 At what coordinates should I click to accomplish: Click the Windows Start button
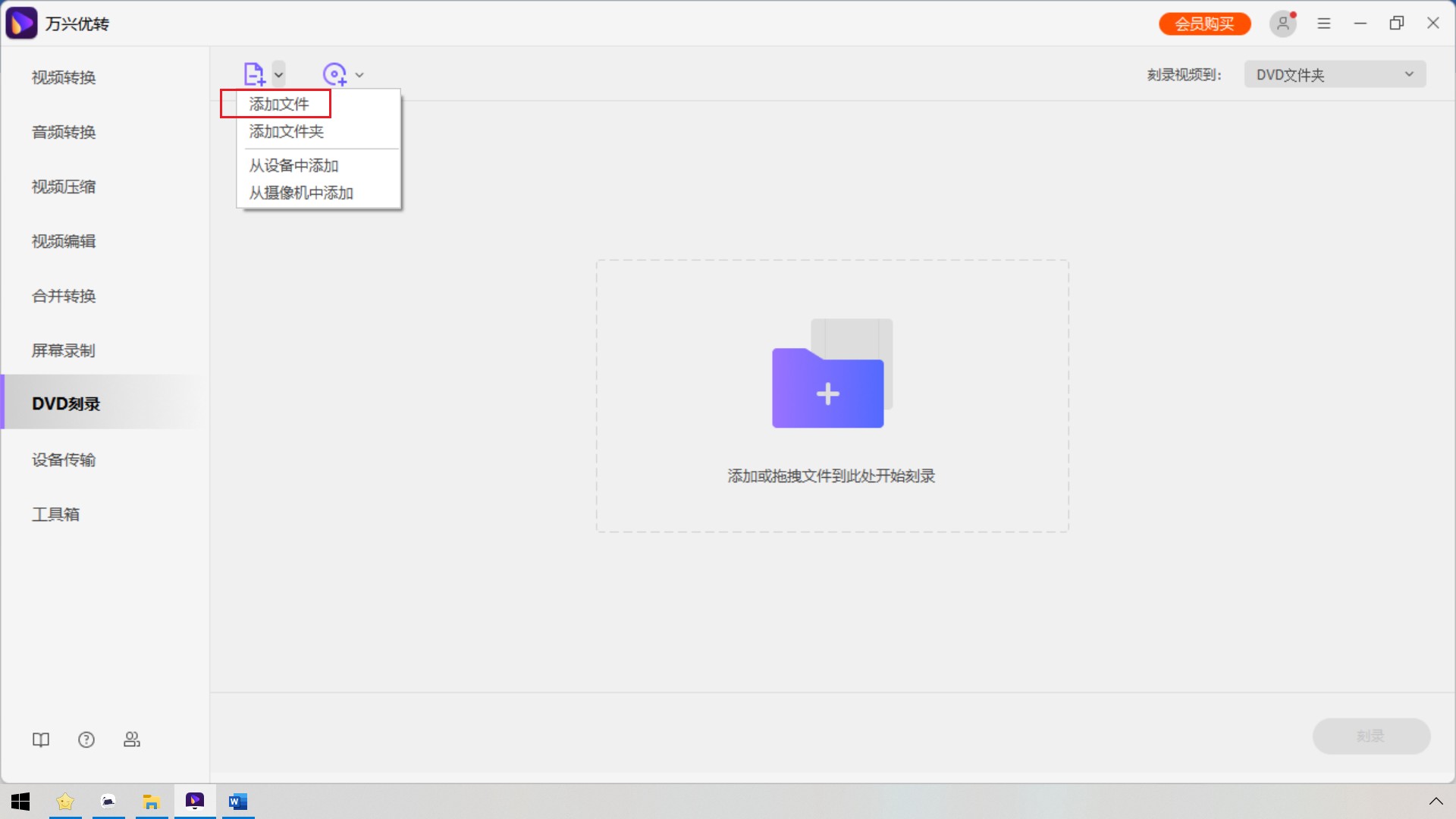click(x=20, y=802)
